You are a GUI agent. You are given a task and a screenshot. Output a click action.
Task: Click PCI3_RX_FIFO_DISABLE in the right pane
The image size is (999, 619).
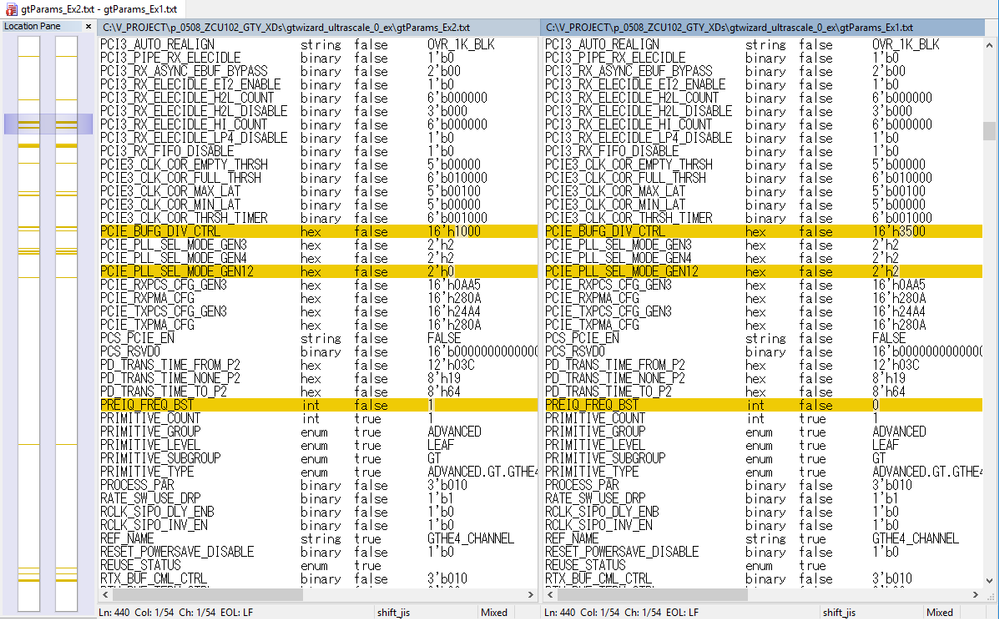612,151
